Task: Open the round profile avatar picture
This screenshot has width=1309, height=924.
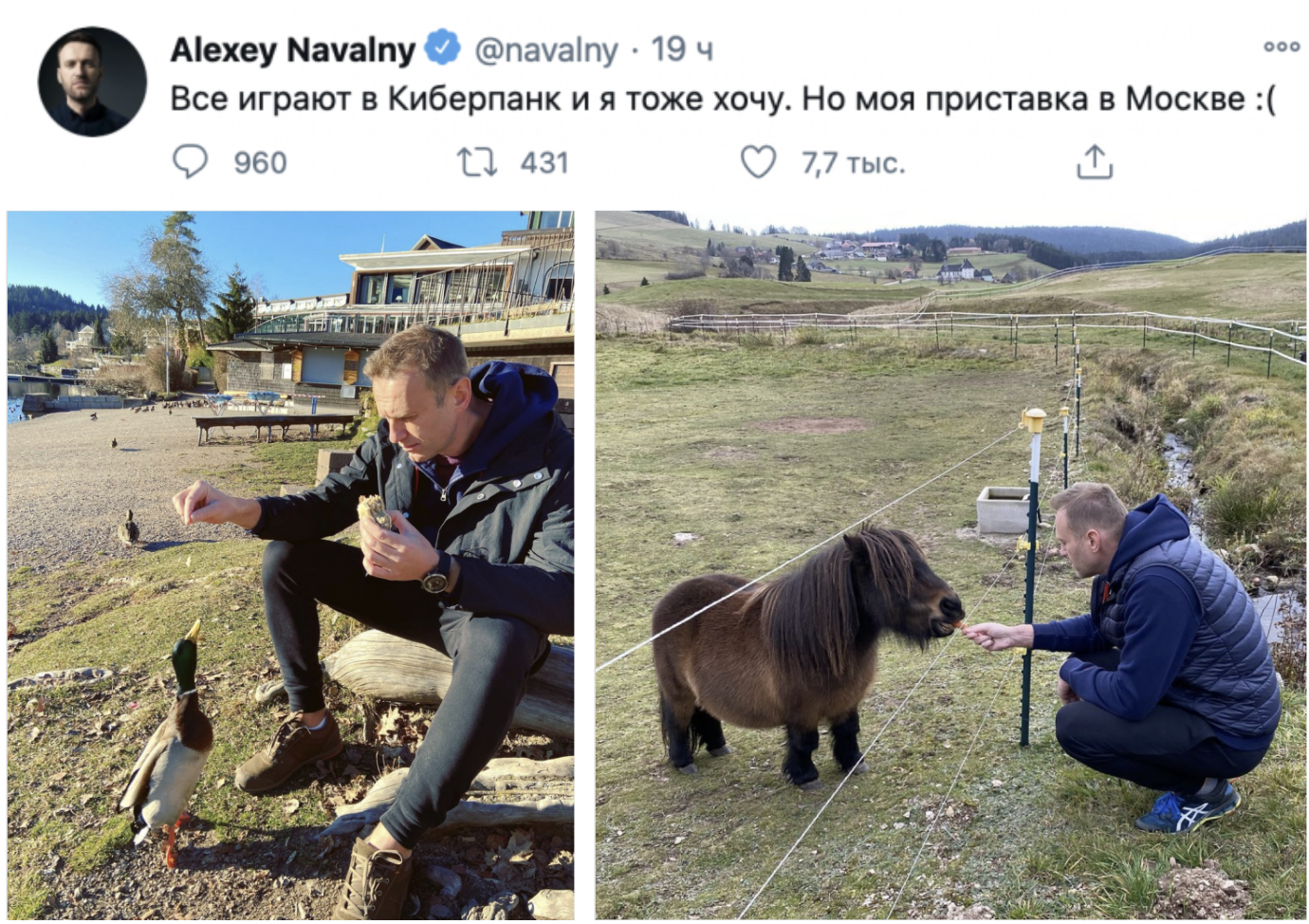Action: (x=92, y=81)
